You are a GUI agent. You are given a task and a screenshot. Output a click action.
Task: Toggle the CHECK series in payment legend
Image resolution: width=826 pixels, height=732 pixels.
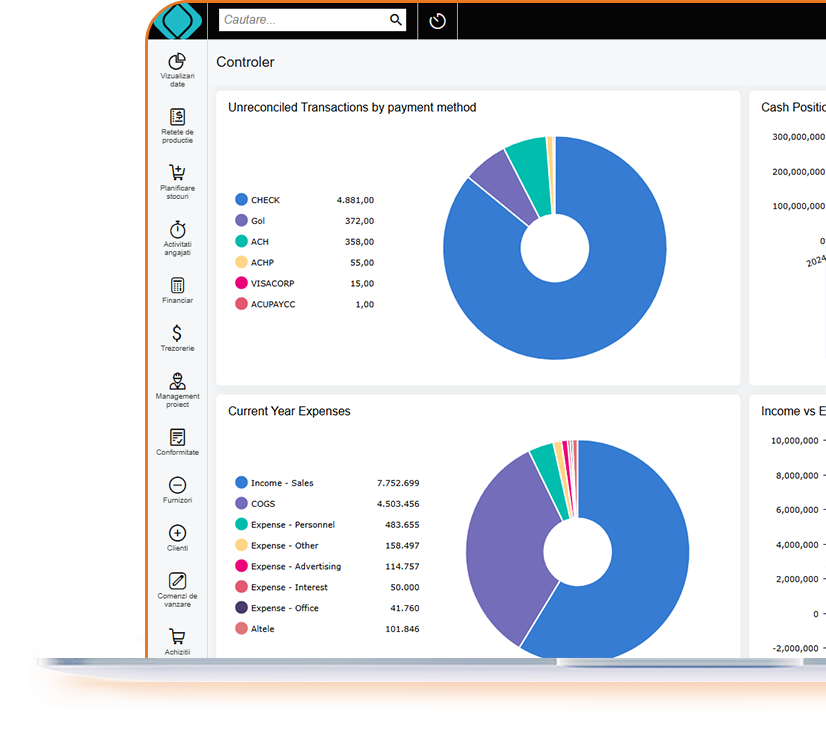tap(260, 200)
